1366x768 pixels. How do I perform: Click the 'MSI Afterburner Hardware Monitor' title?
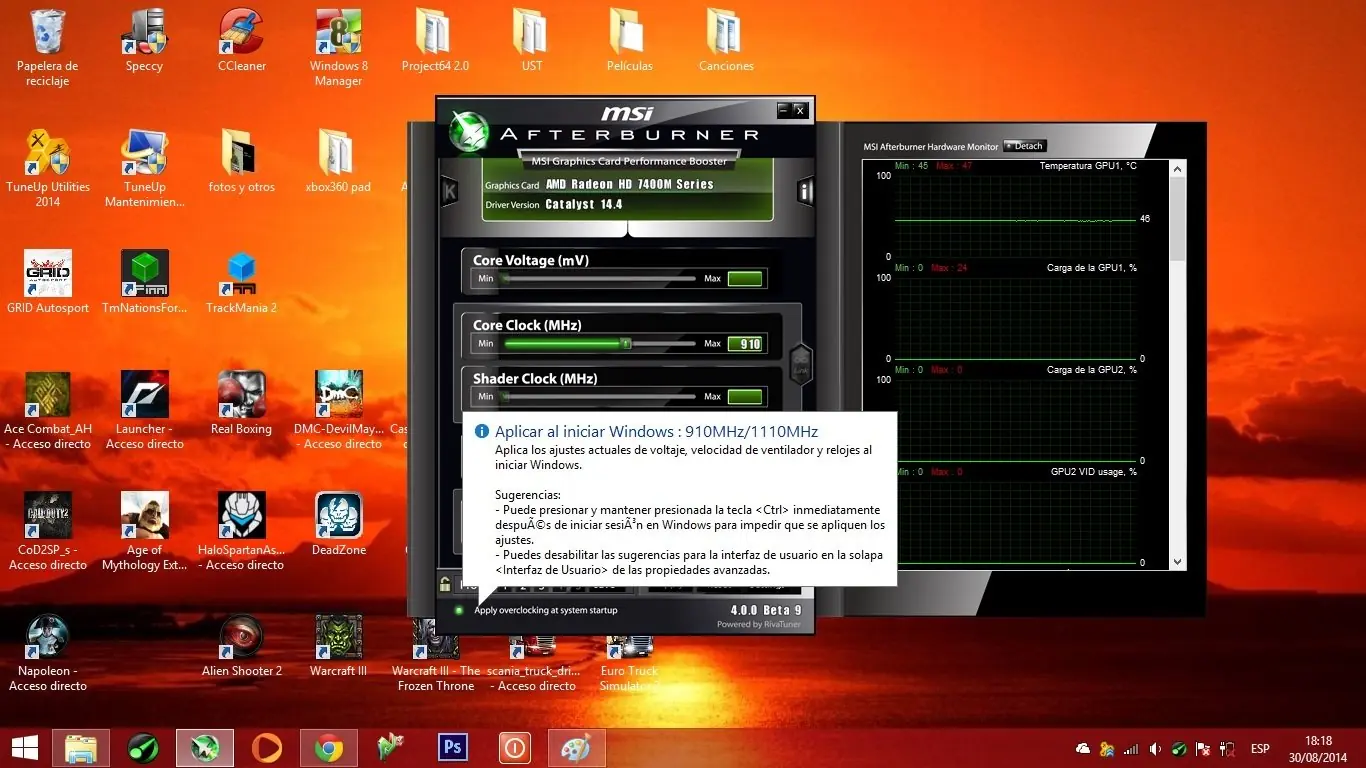point(931,147)
